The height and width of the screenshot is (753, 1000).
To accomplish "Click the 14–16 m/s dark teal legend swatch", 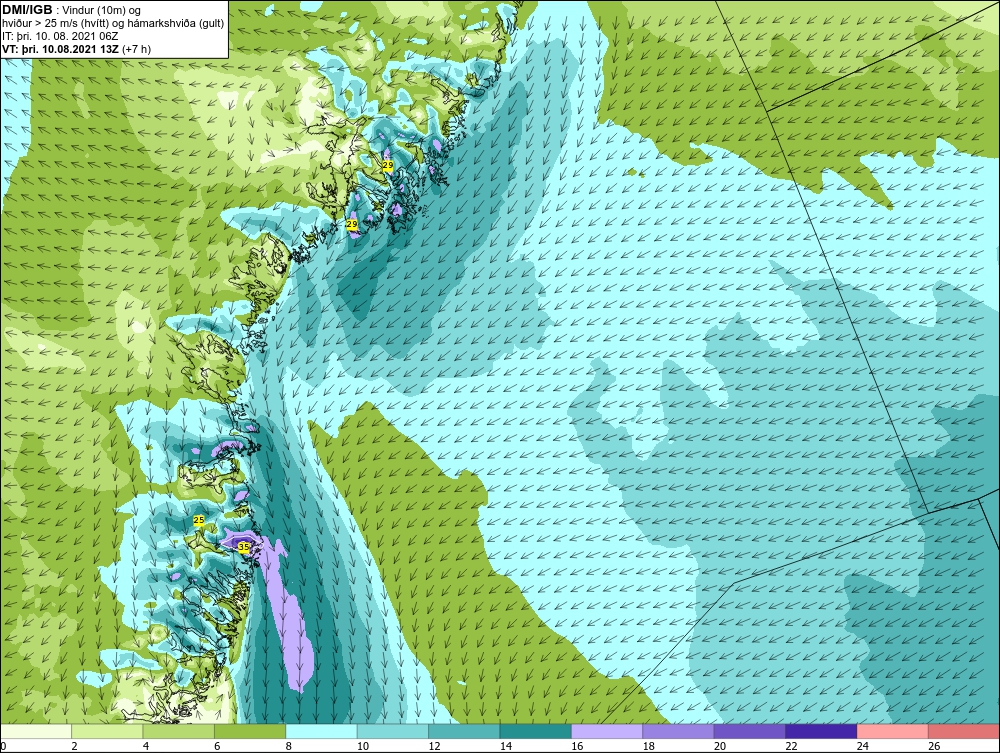I will (x=536, y=731).
